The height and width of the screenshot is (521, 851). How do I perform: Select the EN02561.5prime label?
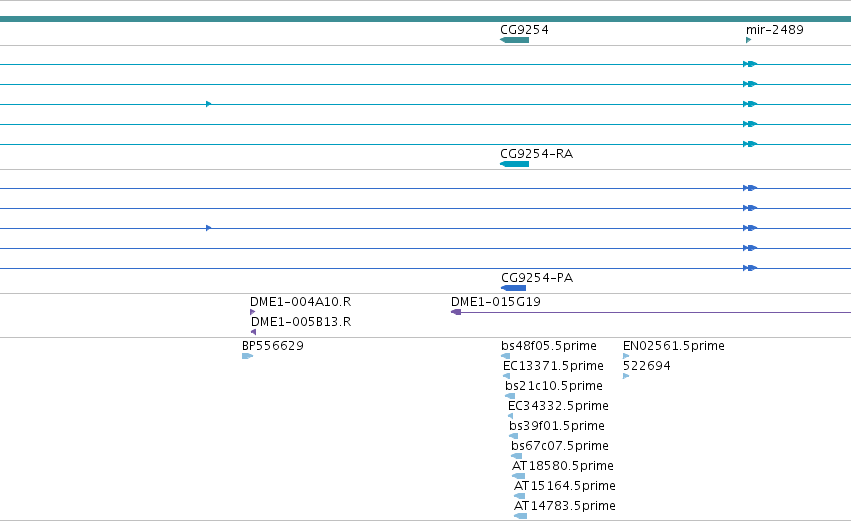point(674,346)
